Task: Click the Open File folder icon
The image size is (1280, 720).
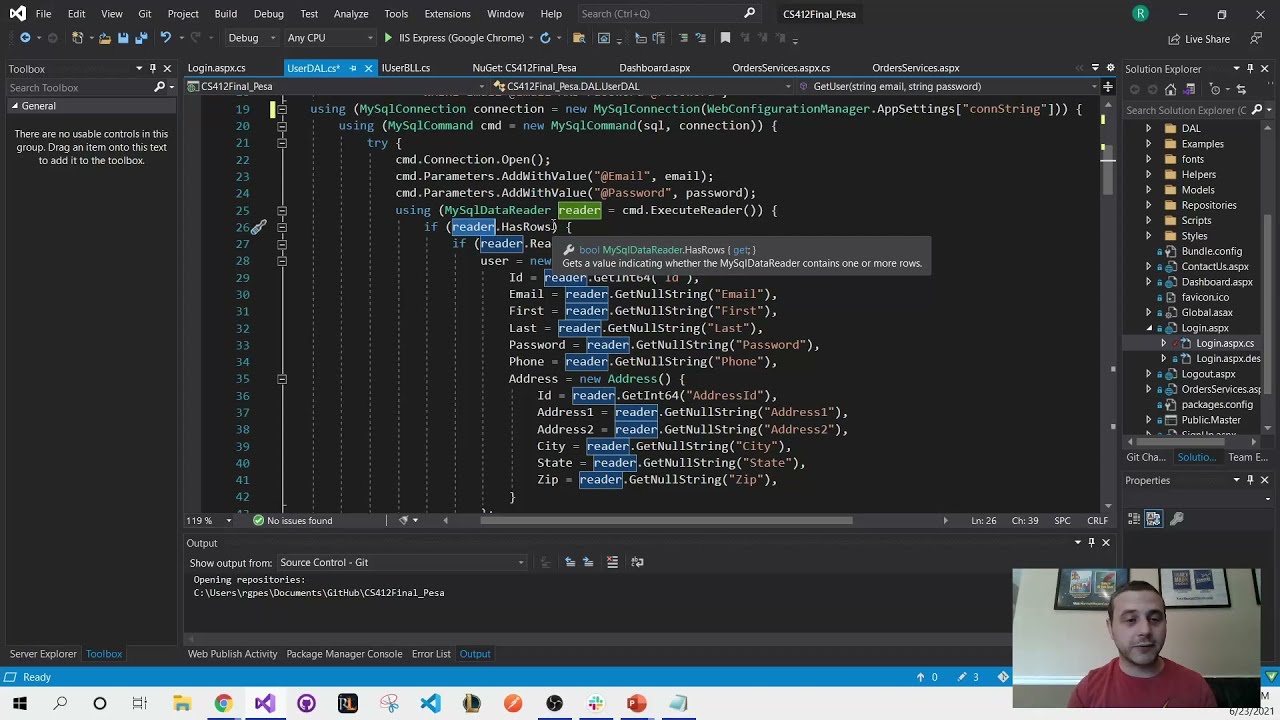Action: click(x=104, y=38)
